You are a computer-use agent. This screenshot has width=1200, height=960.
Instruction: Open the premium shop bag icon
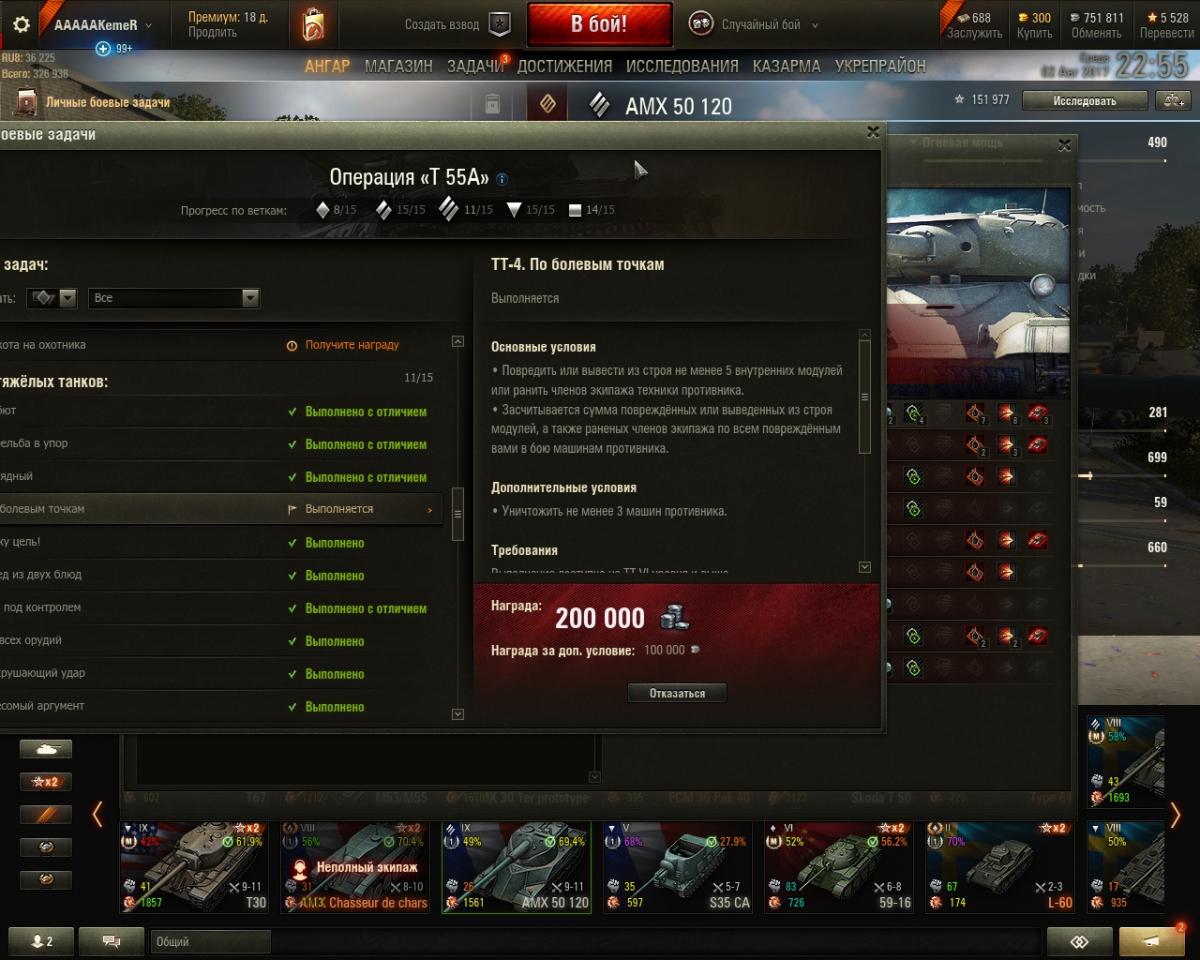tap(313, 25)
